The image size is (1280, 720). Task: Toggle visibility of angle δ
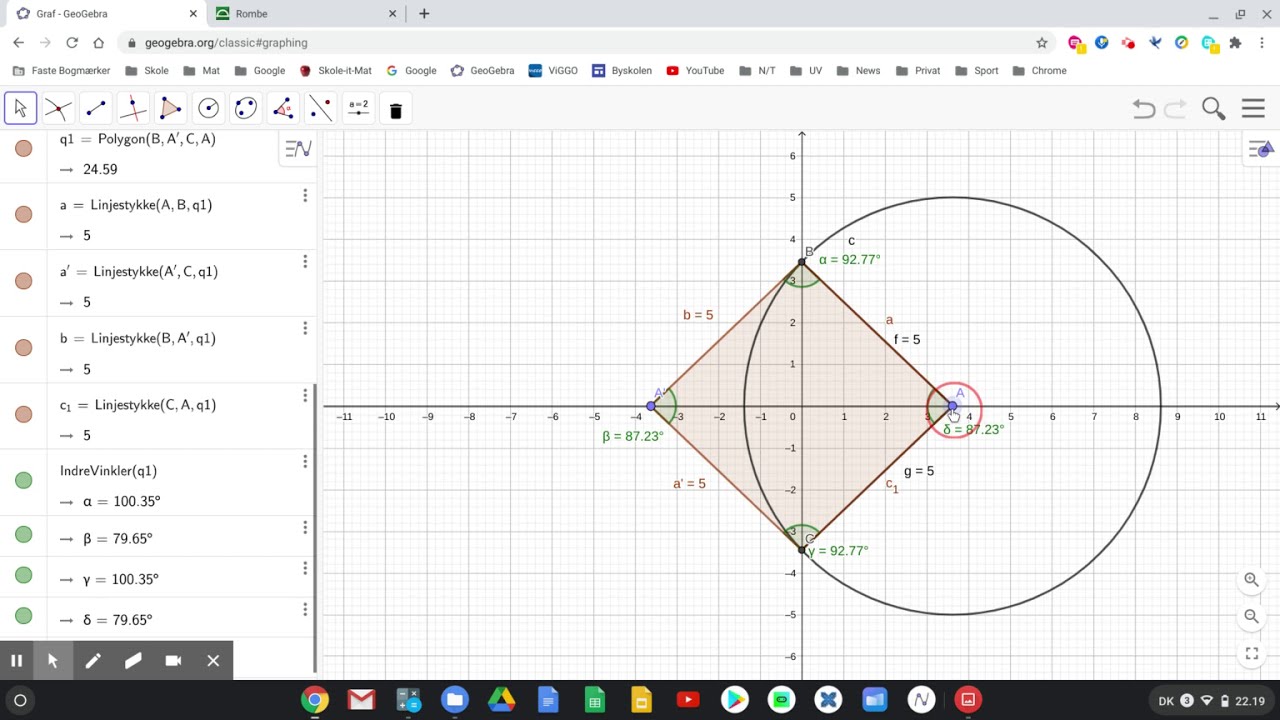click(24, 616)
